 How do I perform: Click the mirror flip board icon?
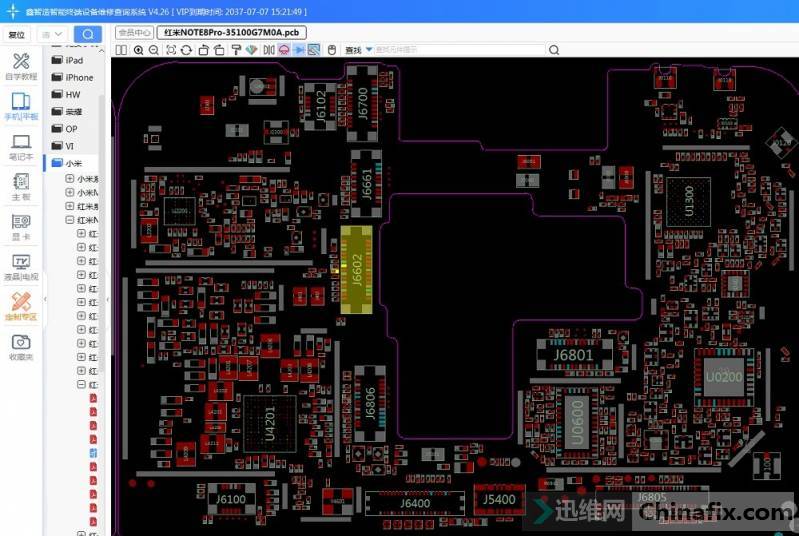pos(268,50)
